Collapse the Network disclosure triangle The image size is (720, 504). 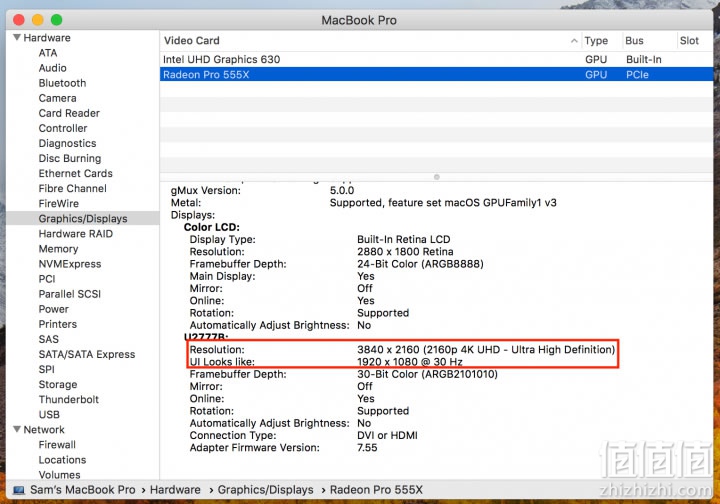(17, 429)
